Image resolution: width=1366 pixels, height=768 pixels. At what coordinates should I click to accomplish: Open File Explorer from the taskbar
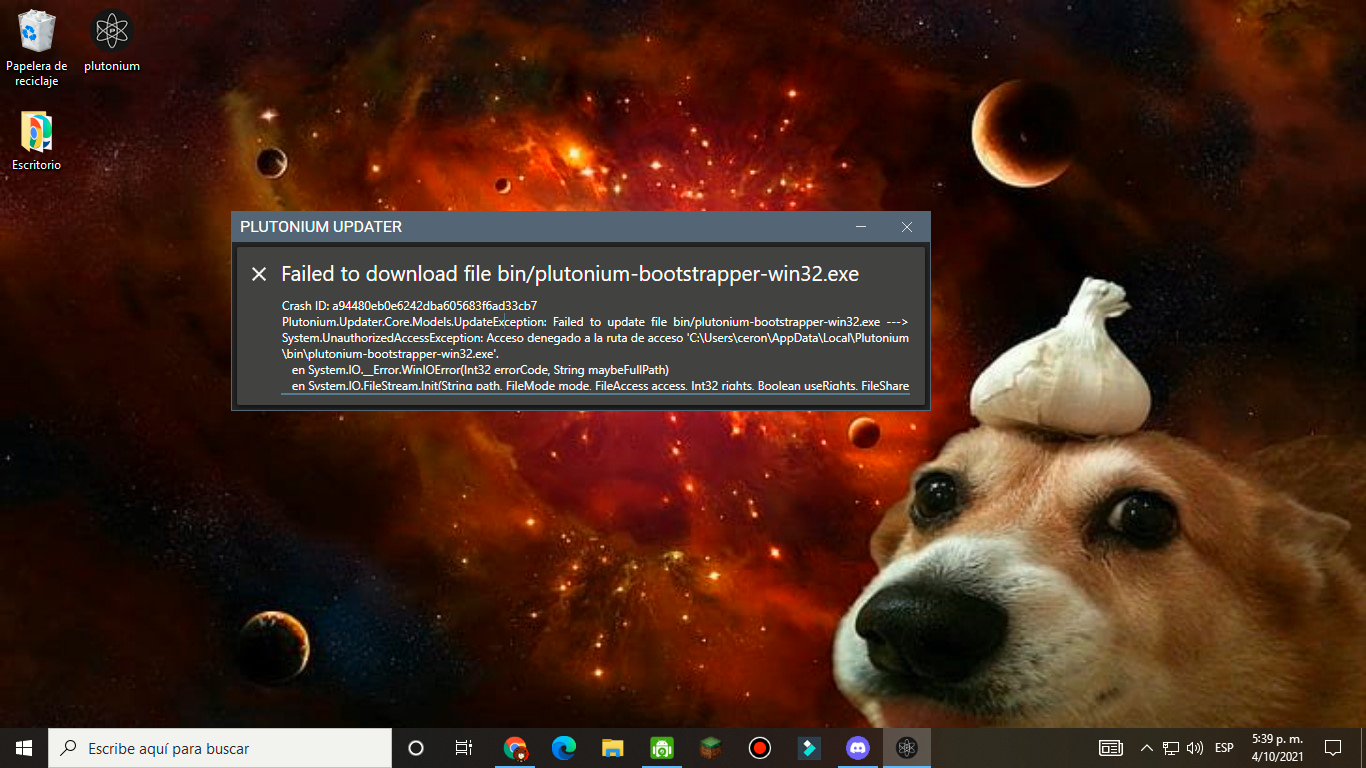coord(613,748)
